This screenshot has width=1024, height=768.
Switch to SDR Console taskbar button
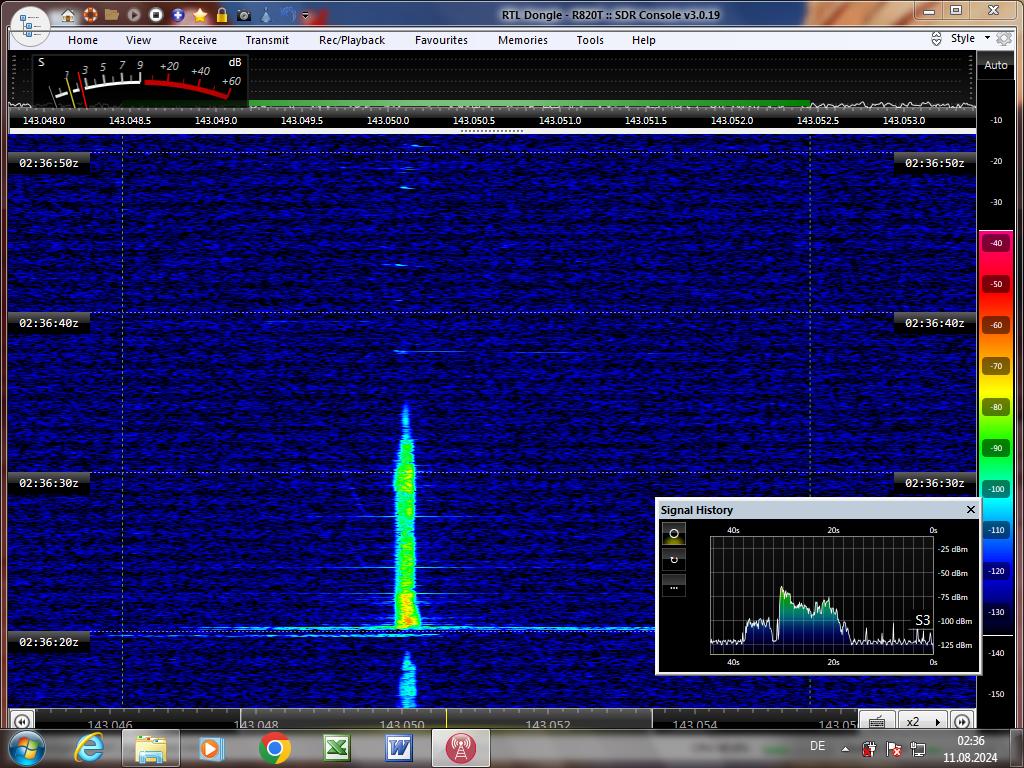[x=460, y=748]
